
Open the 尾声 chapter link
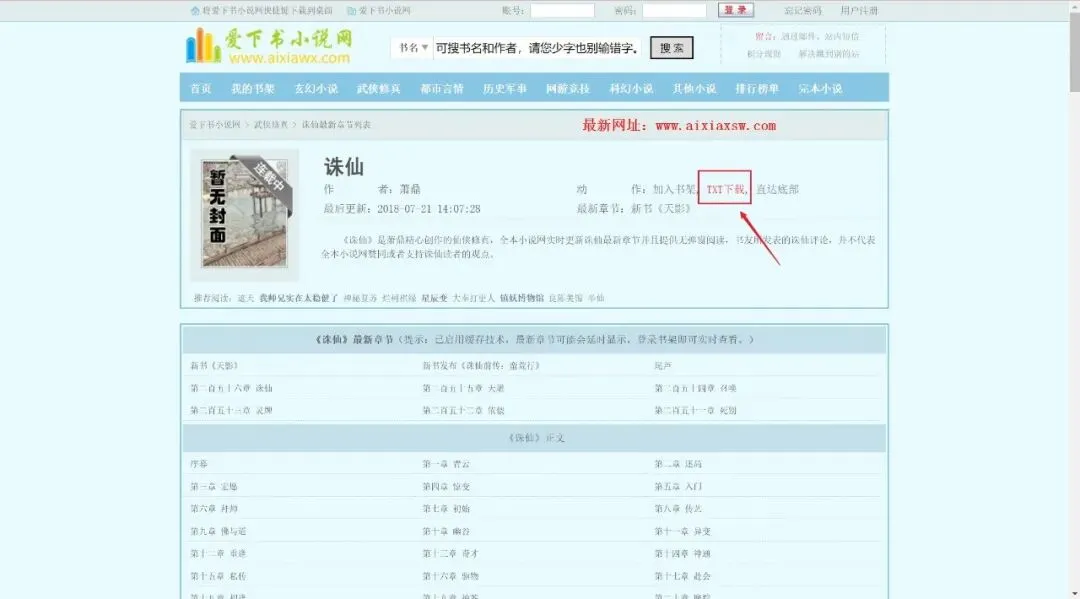click(663, 366)
